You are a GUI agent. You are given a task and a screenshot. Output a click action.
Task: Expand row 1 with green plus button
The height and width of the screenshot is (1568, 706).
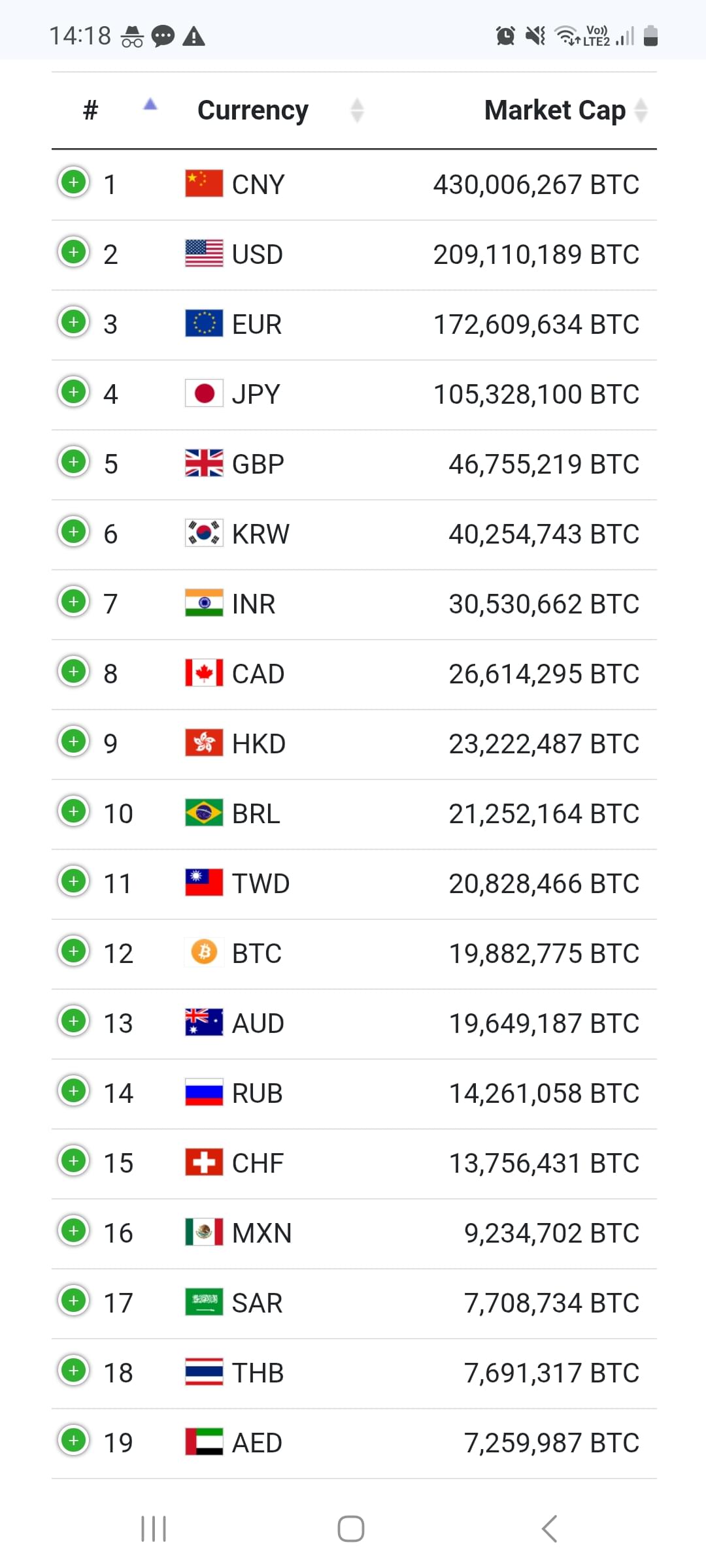(x=74, y=182)
